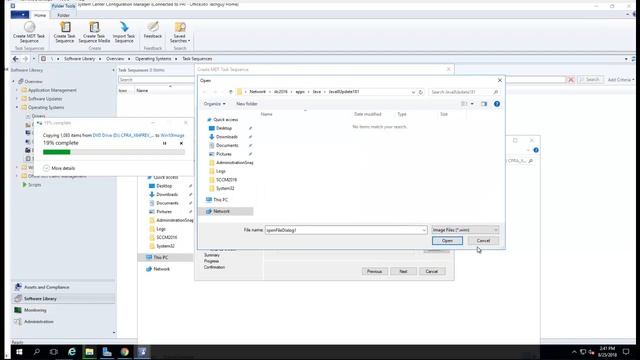Open Chrome from taskbar
This screenshot has width=640, height=360.
click(124, 352)
